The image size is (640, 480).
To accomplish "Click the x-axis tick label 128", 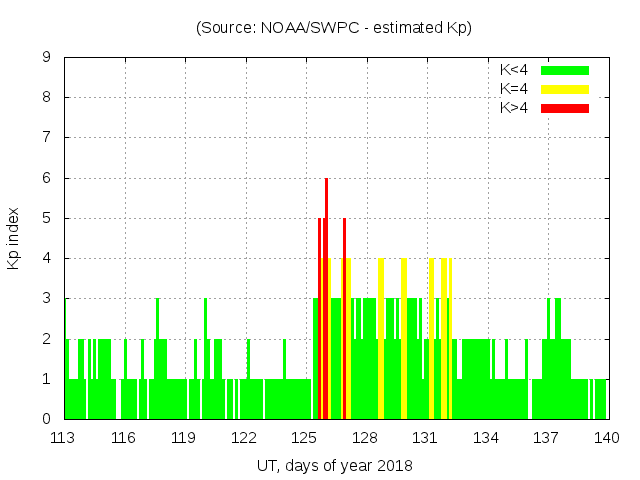I will tap(365, 438).
